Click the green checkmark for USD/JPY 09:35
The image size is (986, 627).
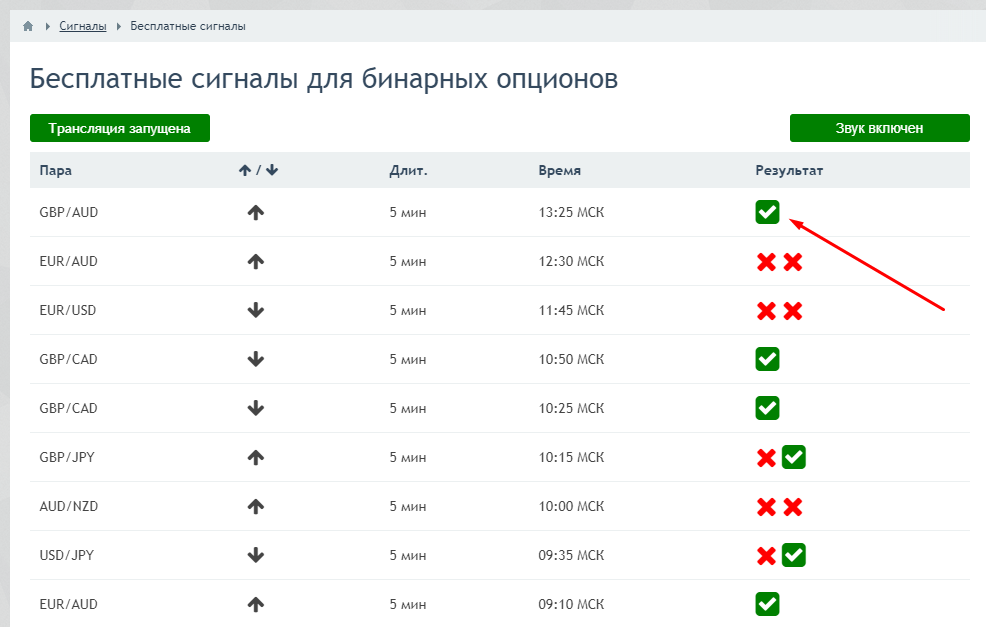pos(794,555)
